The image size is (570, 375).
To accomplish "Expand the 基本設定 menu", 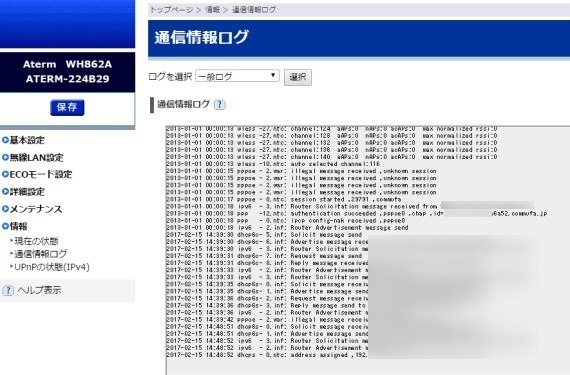I will pyautogui.click(x=27, y=140).
